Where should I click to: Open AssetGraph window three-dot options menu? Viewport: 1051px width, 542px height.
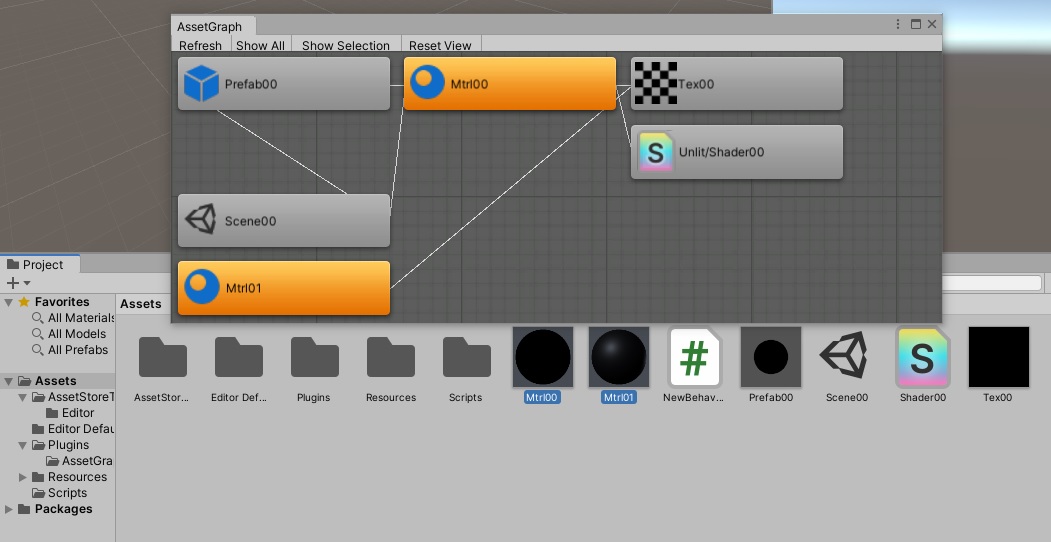(898, 24)
